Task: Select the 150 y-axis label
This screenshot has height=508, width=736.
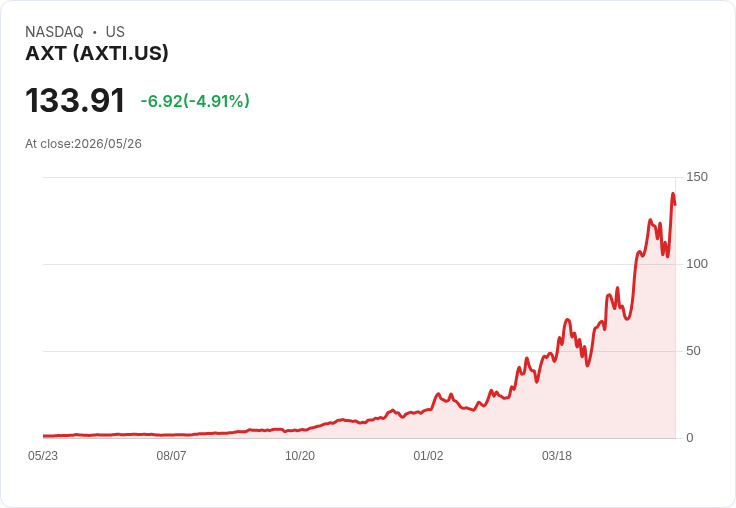Action: coord(697,177)
